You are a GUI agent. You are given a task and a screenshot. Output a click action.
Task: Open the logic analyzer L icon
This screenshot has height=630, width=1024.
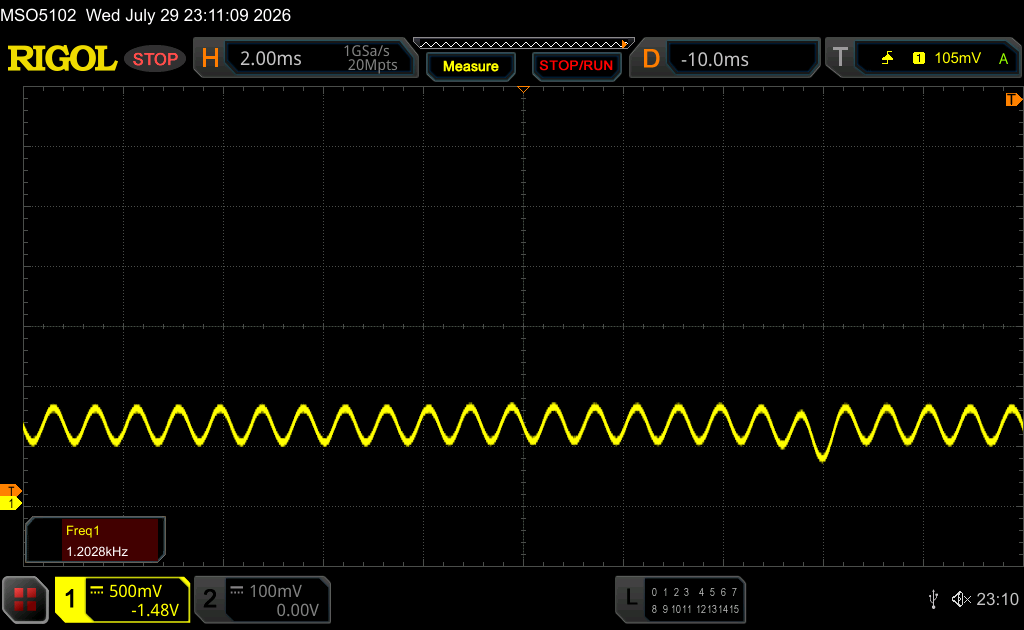point(631,597)
